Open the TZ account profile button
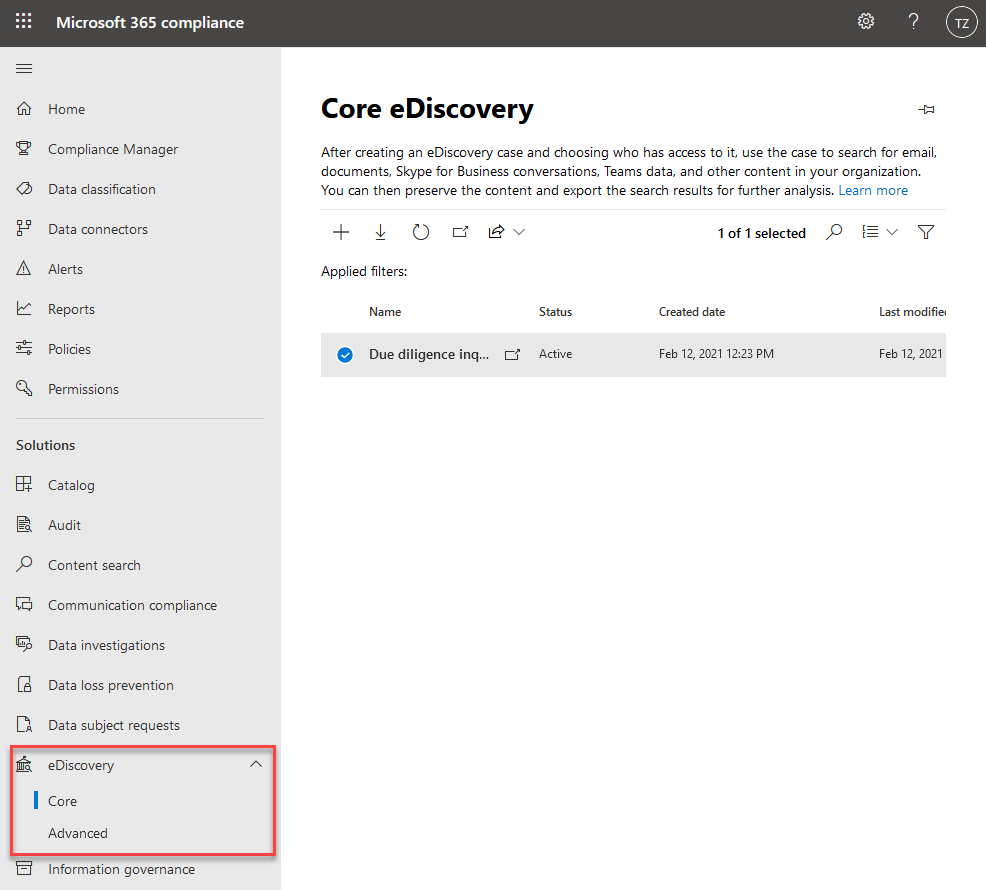This screenshot has height=890, width=986. click(x=961, y=23)
